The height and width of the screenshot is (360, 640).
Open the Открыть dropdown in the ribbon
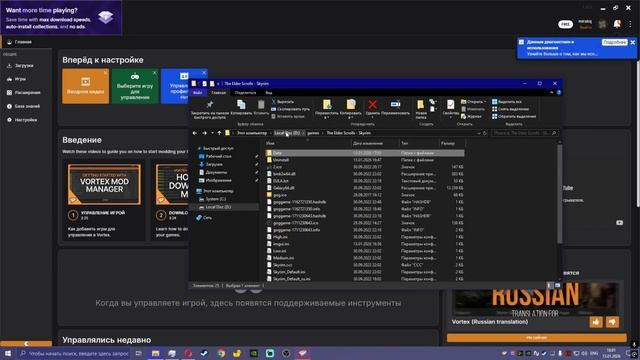tap(473, 102)
